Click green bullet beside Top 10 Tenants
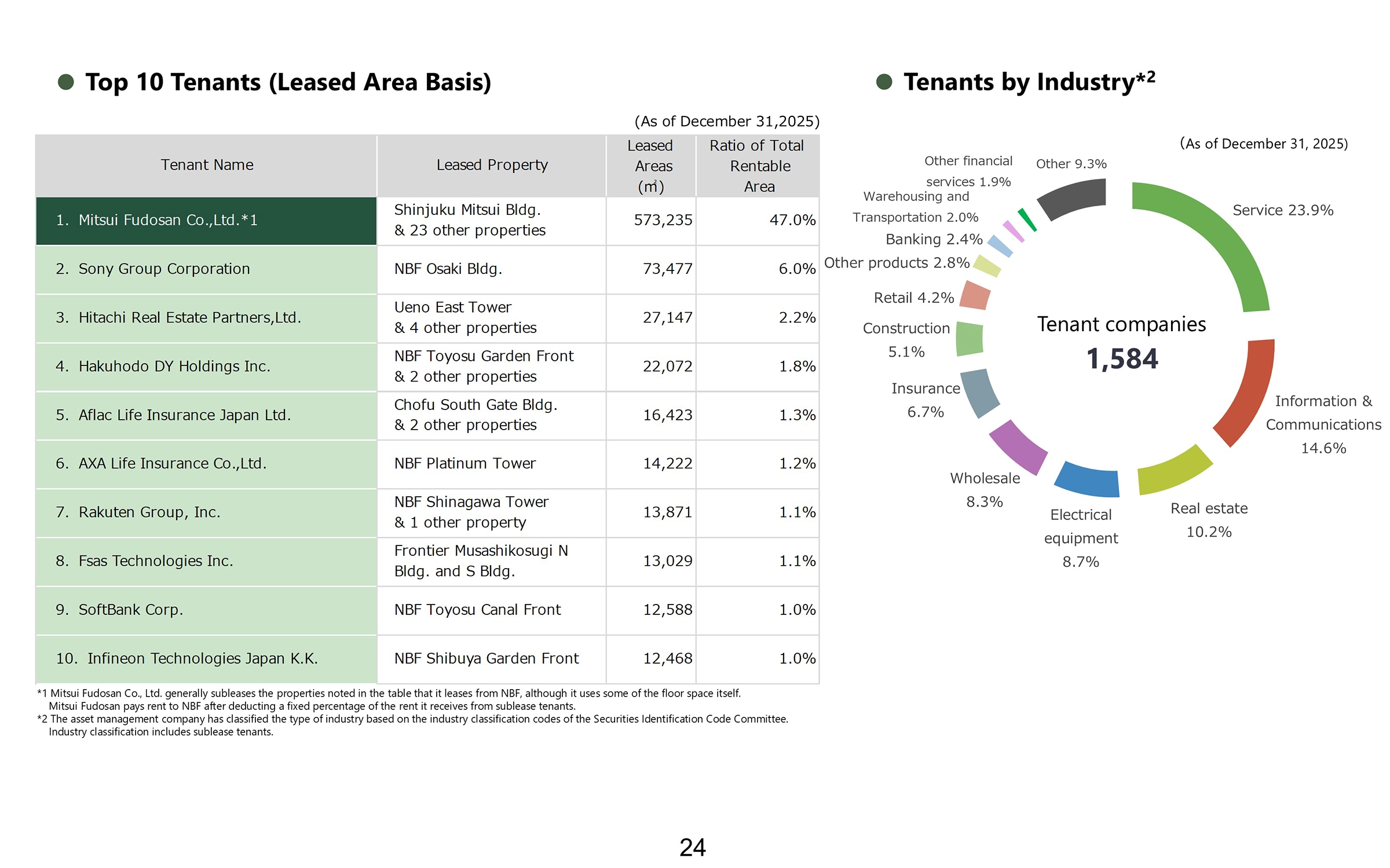The height and width of the screenshot is (868, 1390). point(66,82)
